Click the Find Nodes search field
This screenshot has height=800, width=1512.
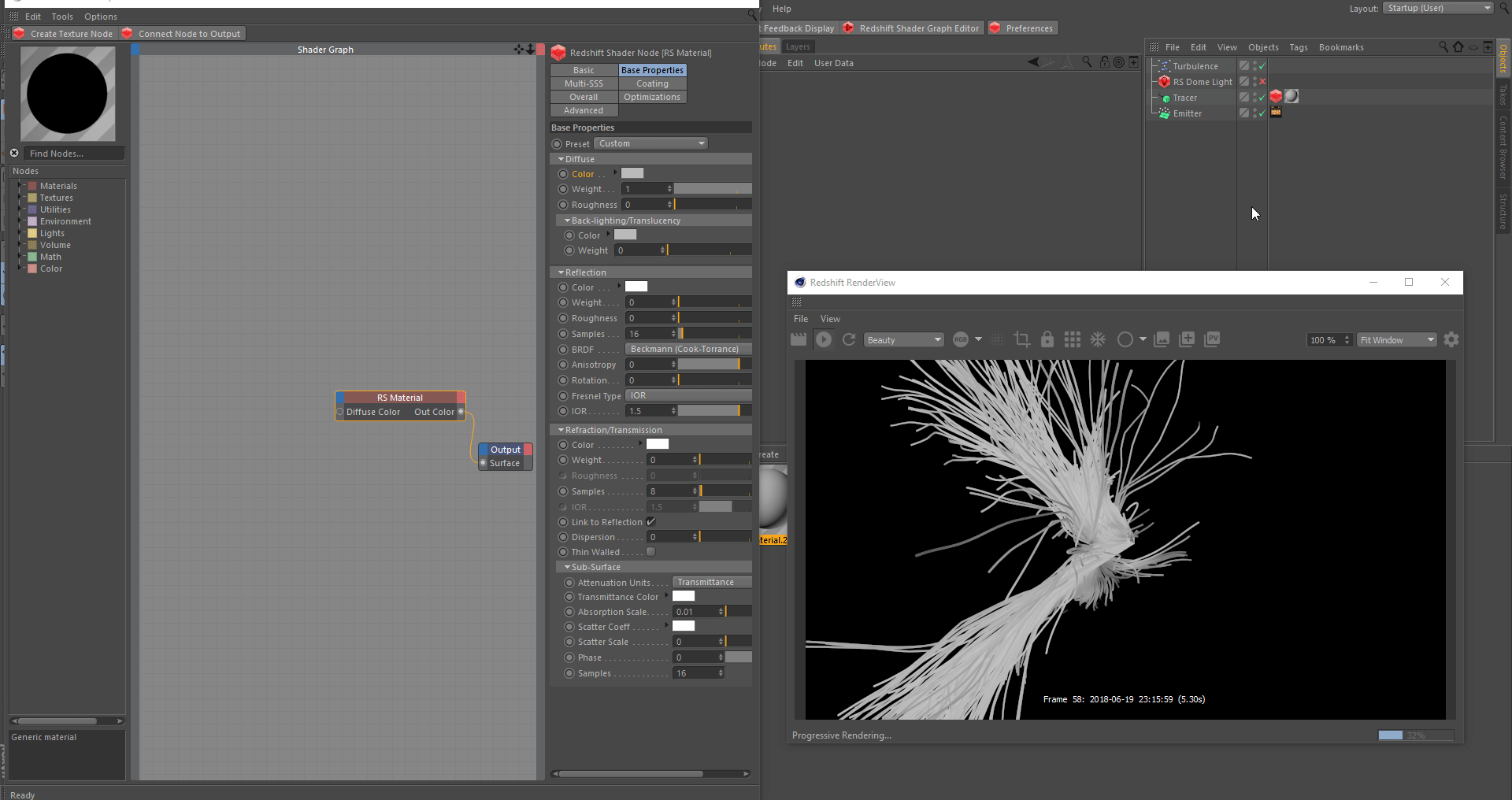click(x=74, y=153)
